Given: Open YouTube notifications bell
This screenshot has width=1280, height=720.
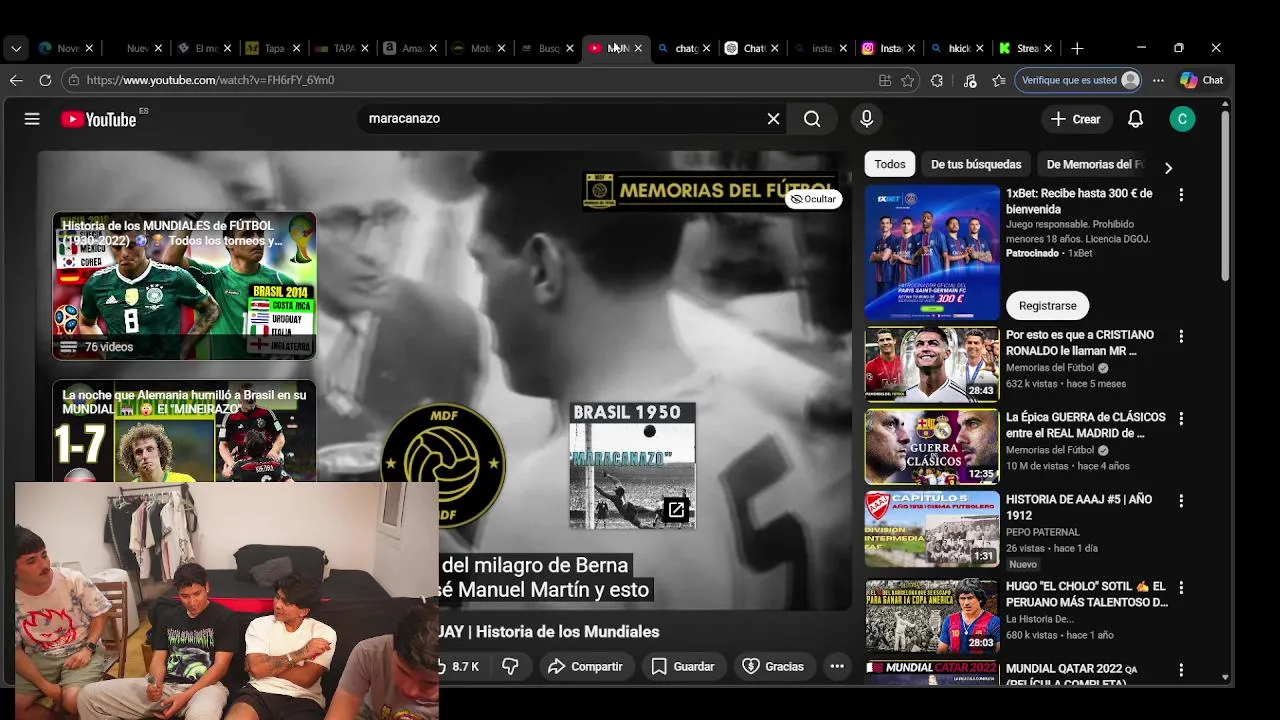Looking at the screenshot, I should [1135, 119].
